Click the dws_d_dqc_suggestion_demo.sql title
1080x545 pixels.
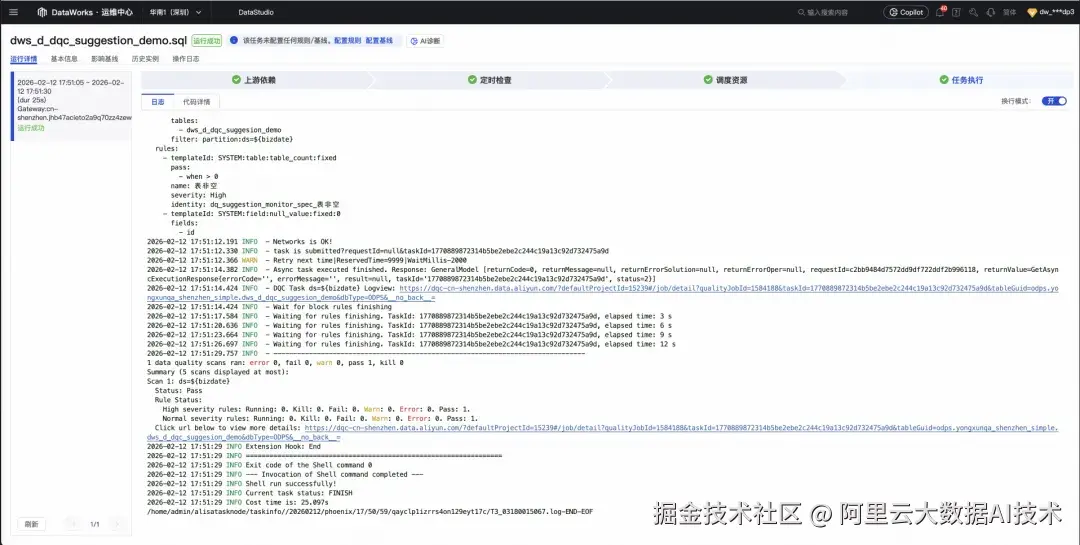[x=98, y=41]
